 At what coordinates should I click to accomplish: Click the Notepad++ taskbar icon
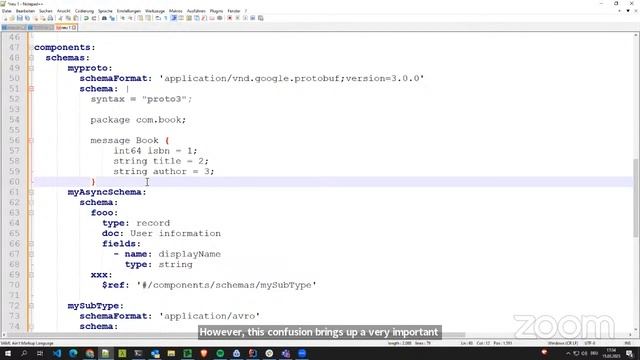click(x=106, y=353)
